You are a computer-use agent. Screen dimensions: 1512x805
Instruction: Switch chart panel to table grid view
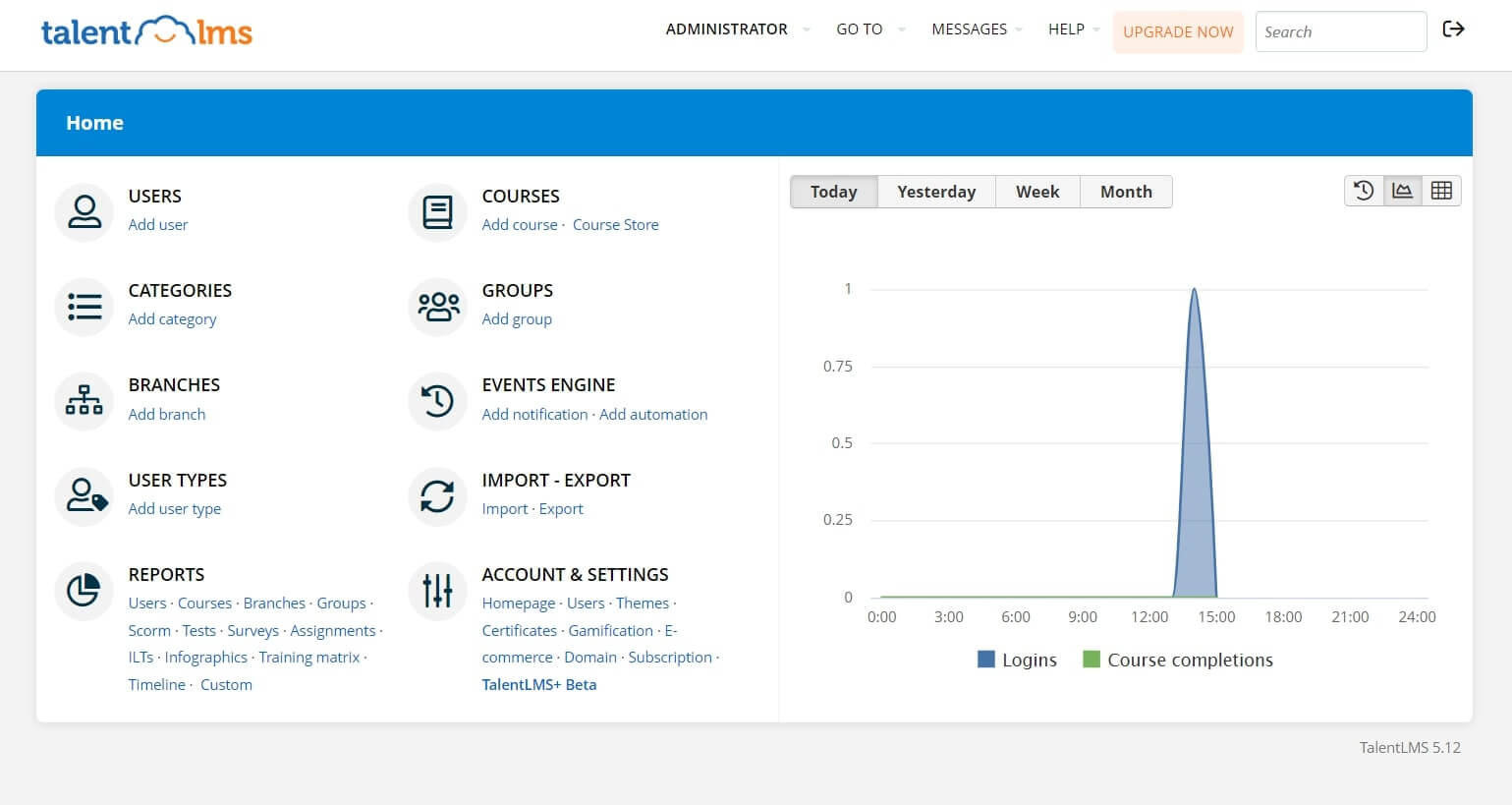point(1441,191)
